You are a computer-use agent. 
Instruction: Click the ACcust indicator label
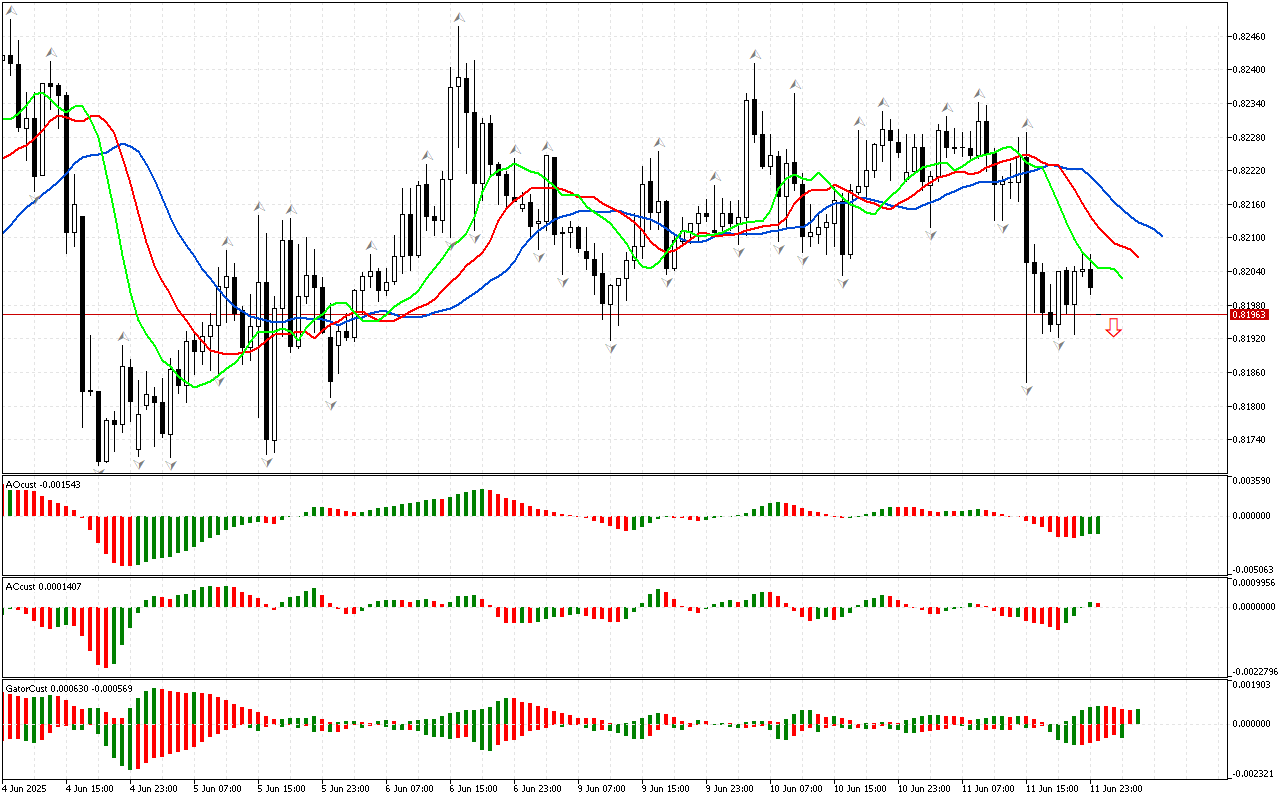43,586
